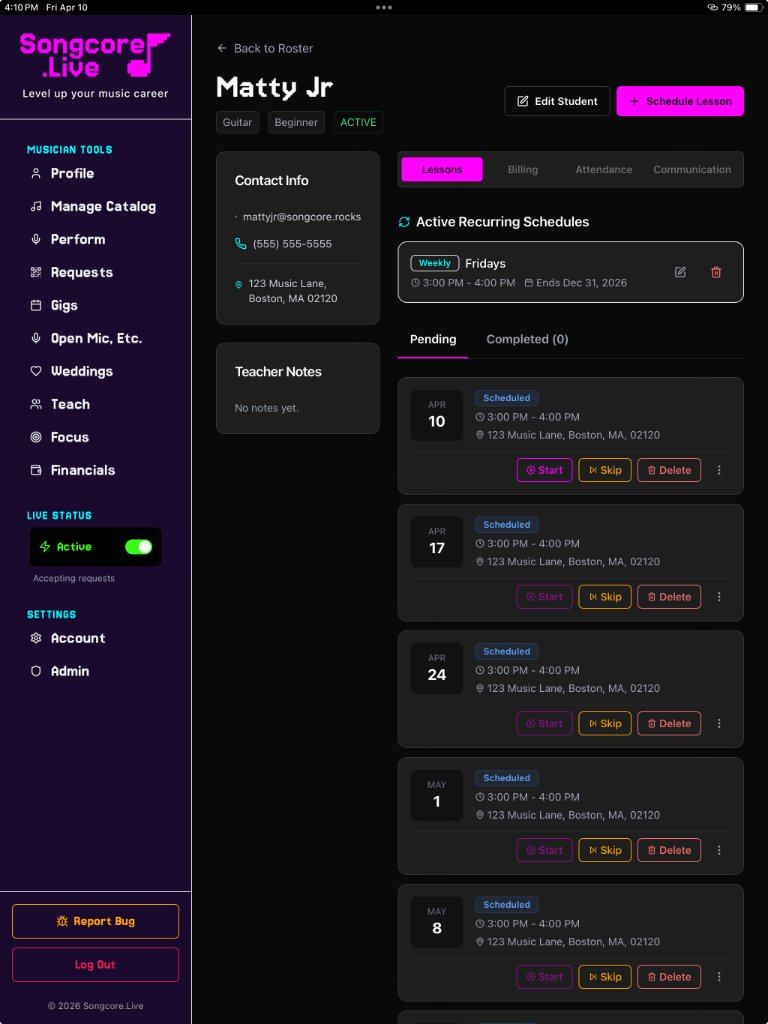Click the location pin in Contact Info
Image resolution: width=768 pixels, height=1024 pixels.
pos(238,285)
